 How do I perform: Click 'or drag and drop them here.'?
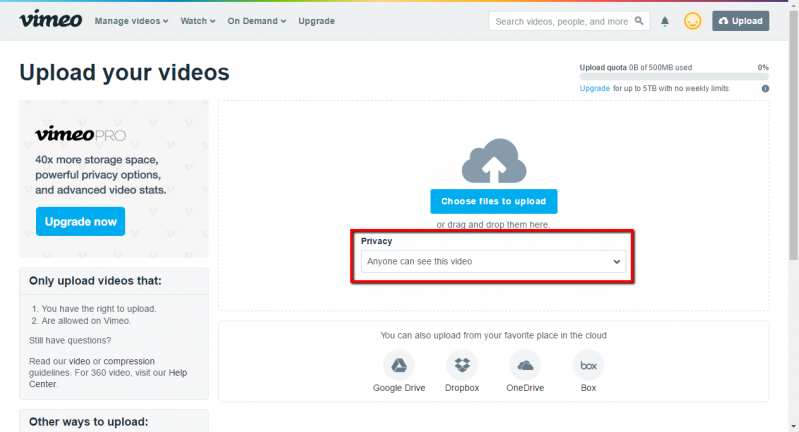[x=493, y=224]
